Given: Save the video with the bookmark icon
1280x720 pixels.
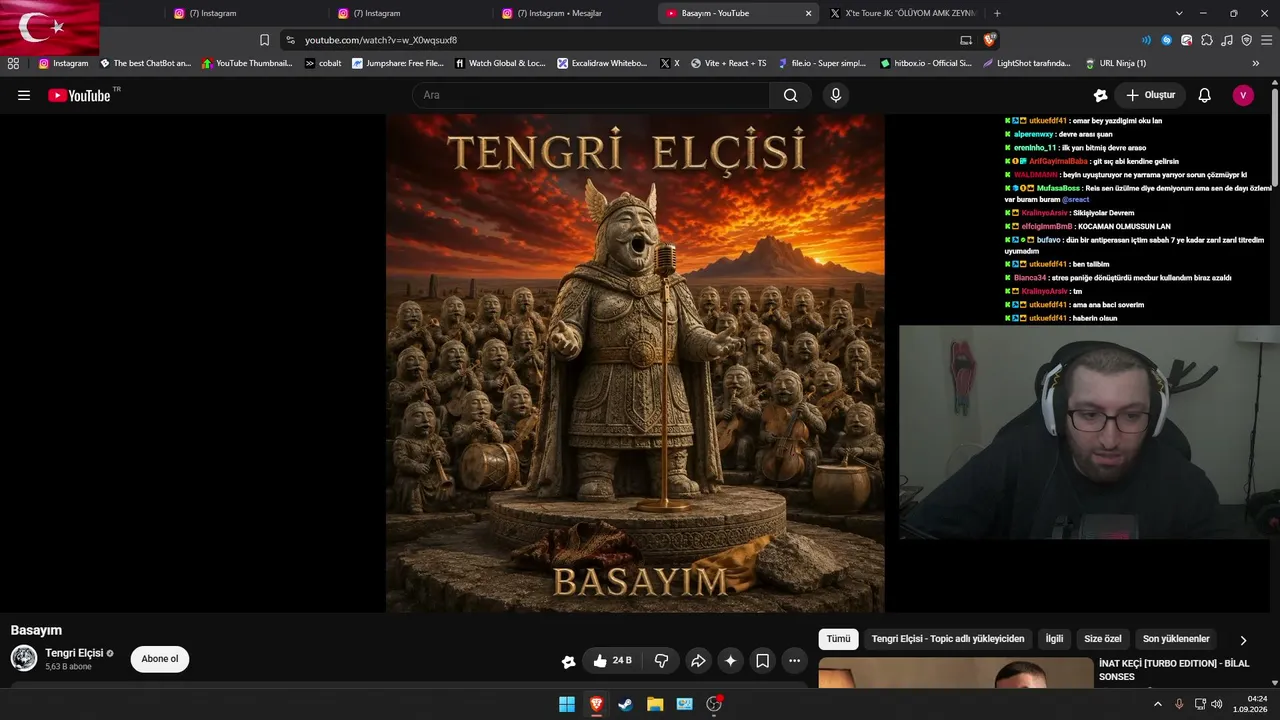Looking at the screenshot, I should click(x=762, y=660).
